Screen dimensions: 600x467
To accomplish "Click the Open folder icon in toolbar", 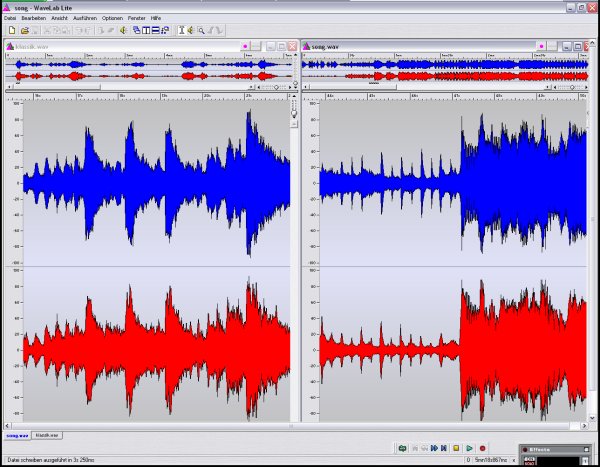I will click(24, 30).
